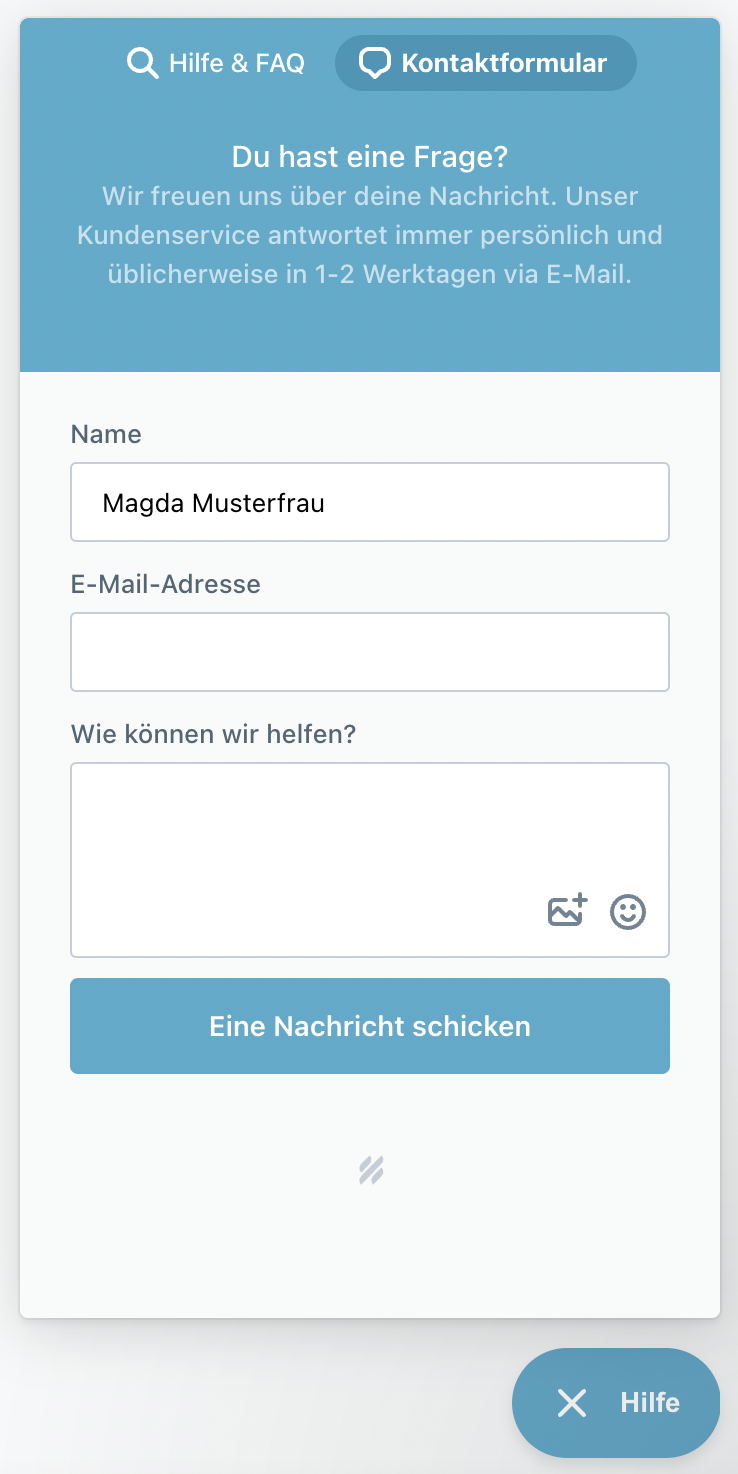Select the Kontaktformular tab label
This screenshot has width=738, height=1474.
point(504,63)
